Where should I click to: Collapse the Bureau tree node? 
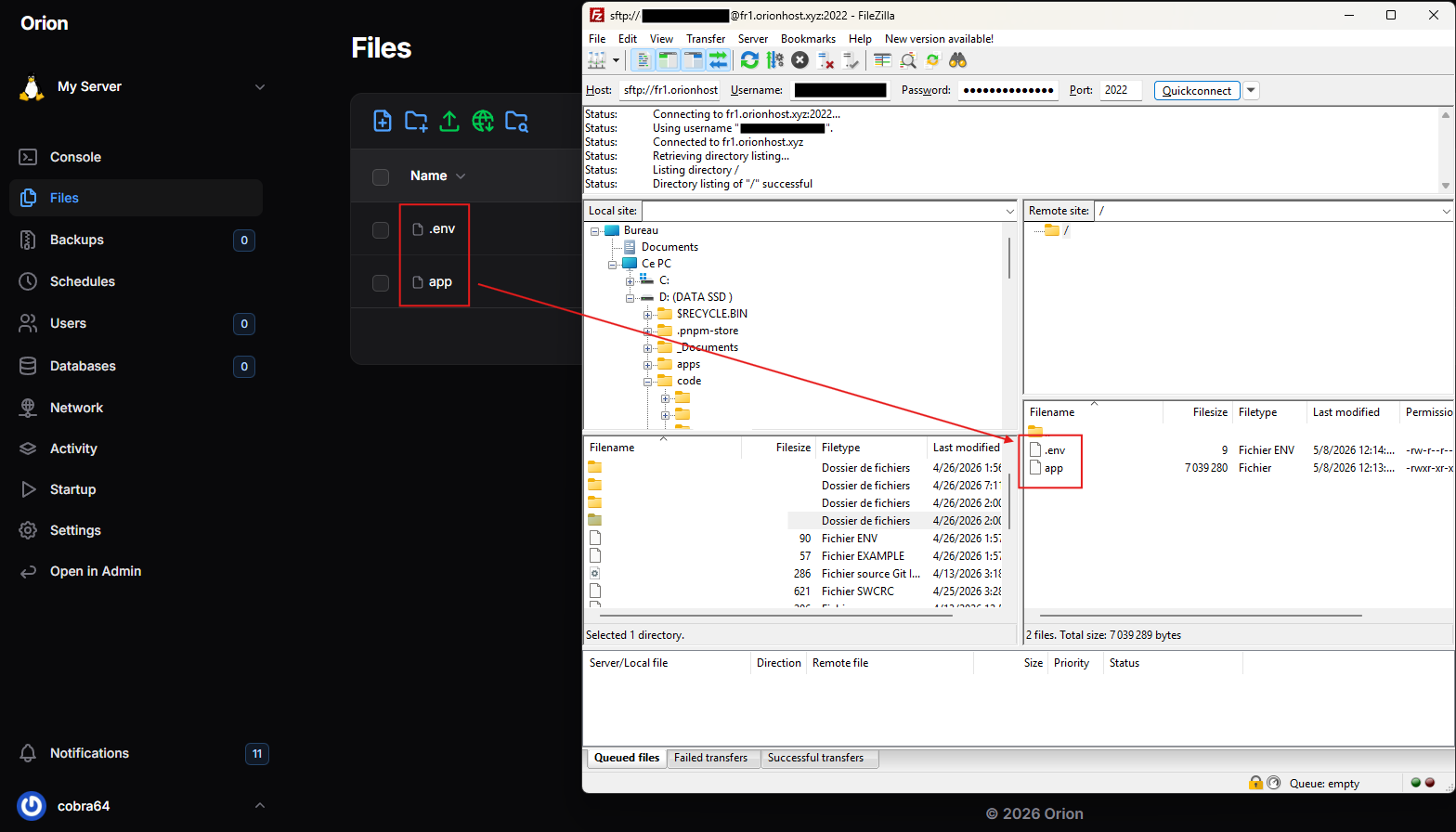595,231
